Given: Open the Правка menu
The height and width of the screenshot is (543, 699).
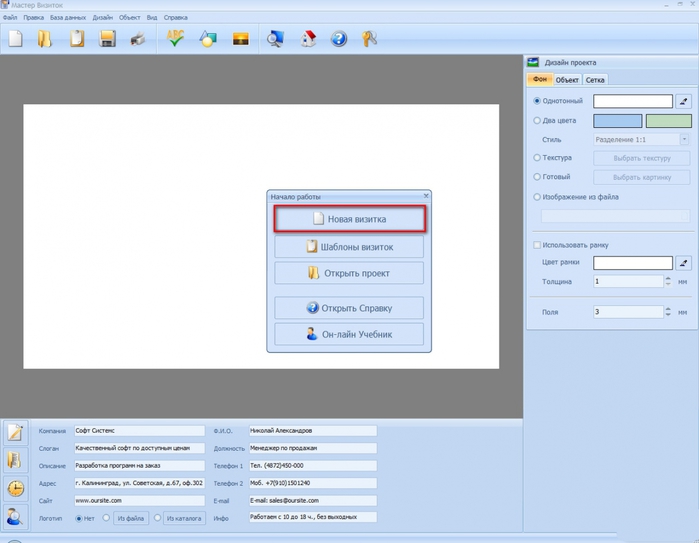Looking at the screenshot, I should click(33, 17).
